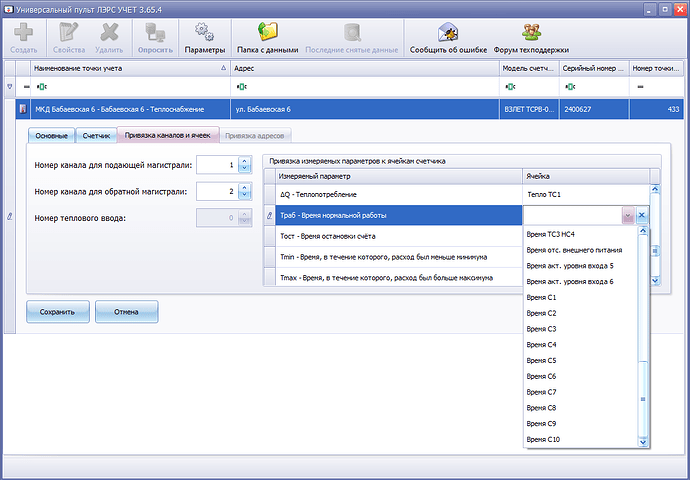Image resolution: width=690 pixels, height=480 pixels.
Task: Collapse the Ячейка dropdown arrow
Action: pyautogui.click(x=627, y=215)
